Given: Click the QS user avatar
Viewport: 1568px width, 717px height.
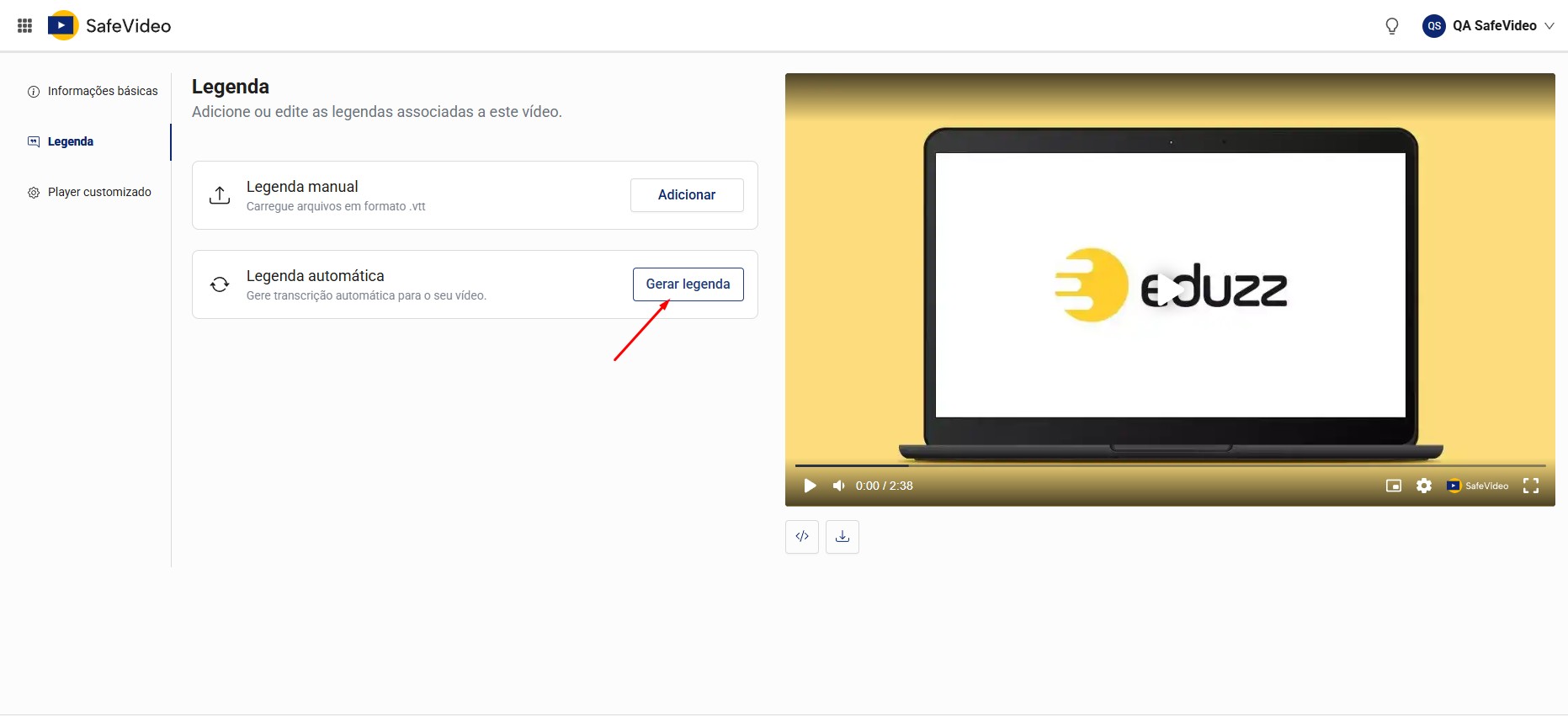Looking at the screenshot, I should click(1434, 26).
